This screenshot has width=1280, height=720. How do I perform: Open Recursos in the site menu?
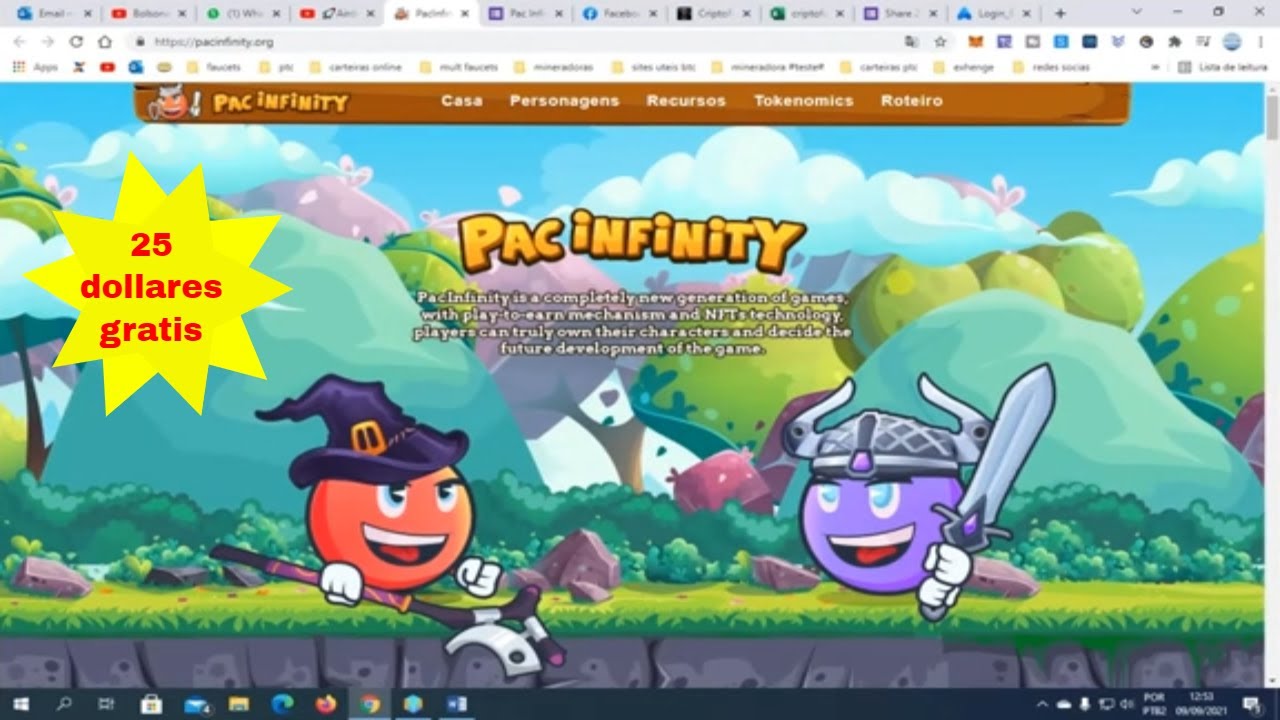pyautogui.click(x=686, y=101)
